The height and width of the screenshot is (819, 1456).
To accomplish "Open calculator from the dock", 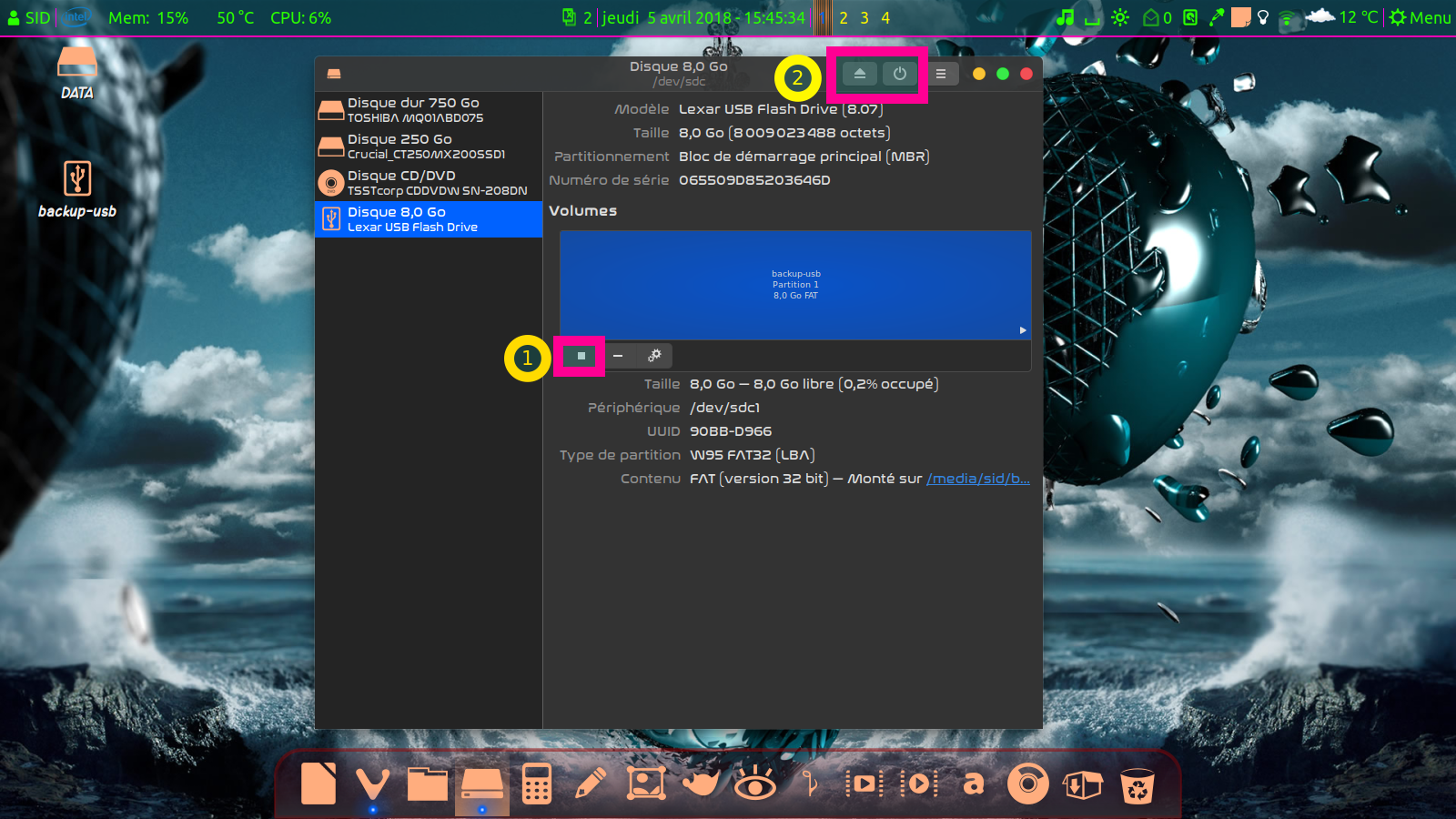I will [537, 784].
